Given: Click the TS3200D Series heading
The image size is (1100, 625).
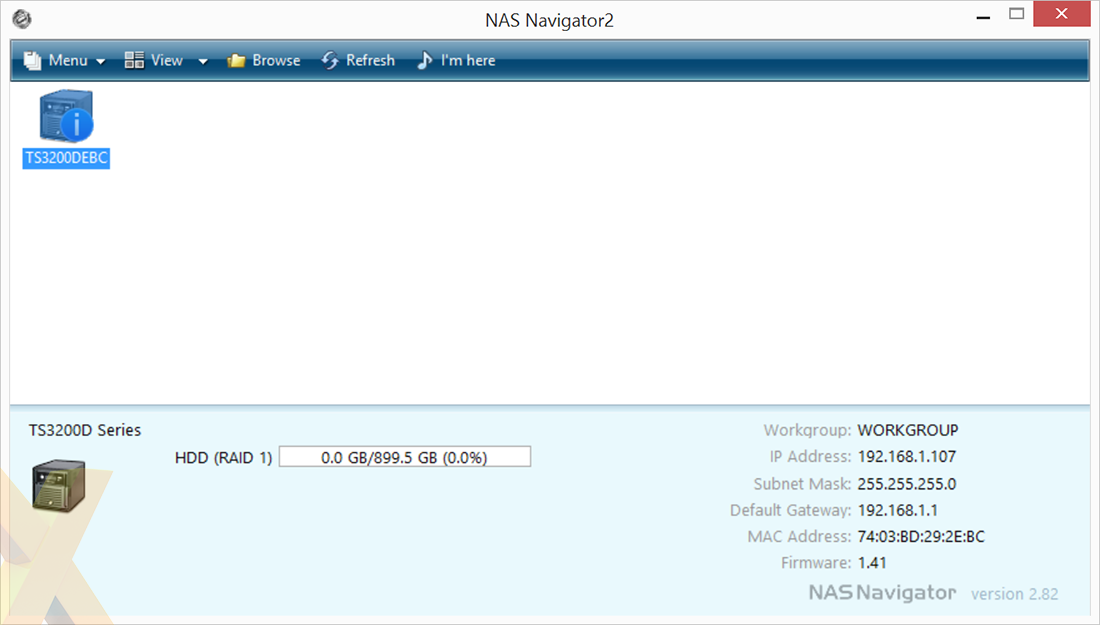Looking at the screenshot, I should tap(85, 431).
